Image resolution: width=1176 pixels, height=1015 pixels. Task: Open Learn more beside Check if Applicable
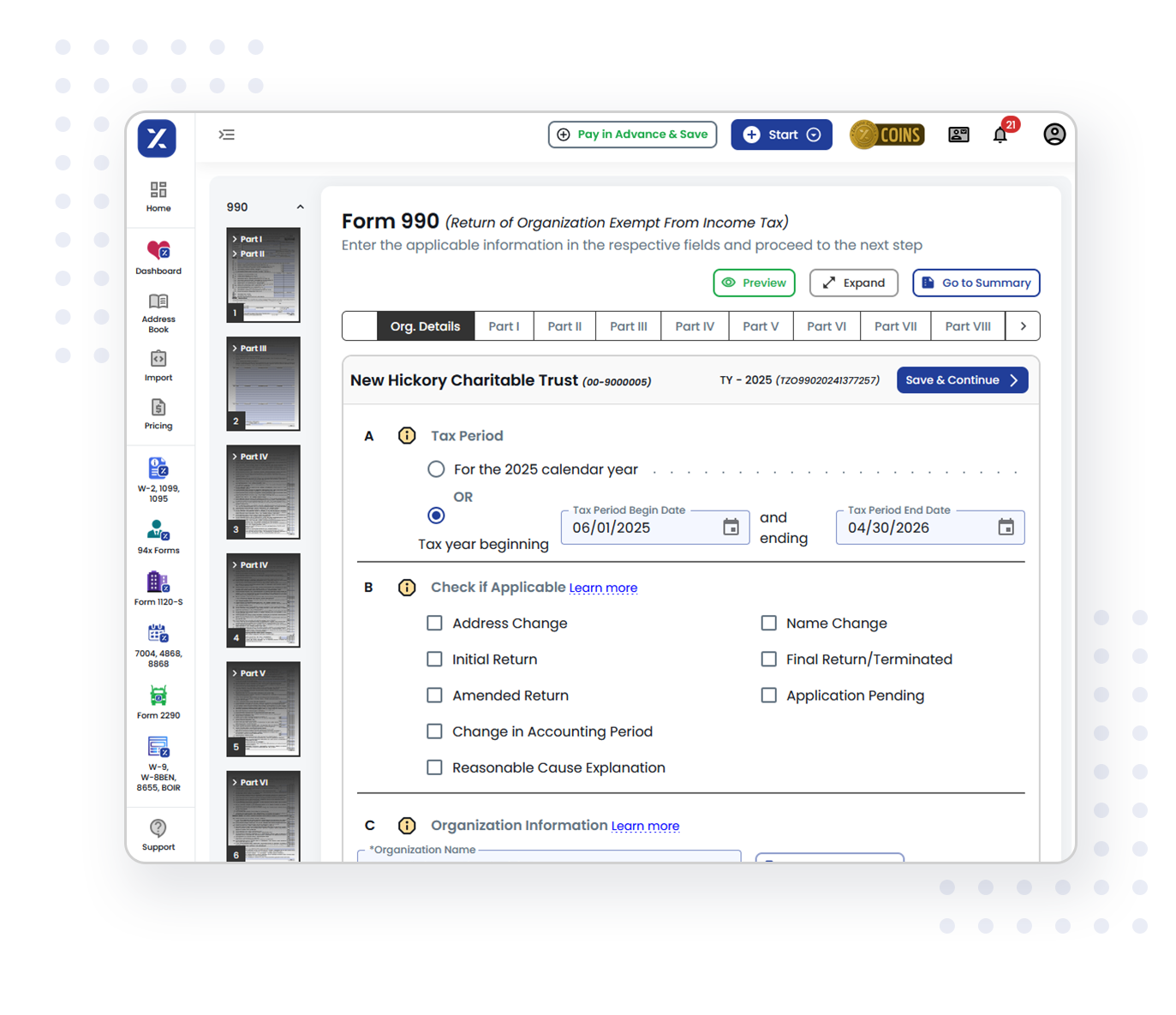click(603, 588)
